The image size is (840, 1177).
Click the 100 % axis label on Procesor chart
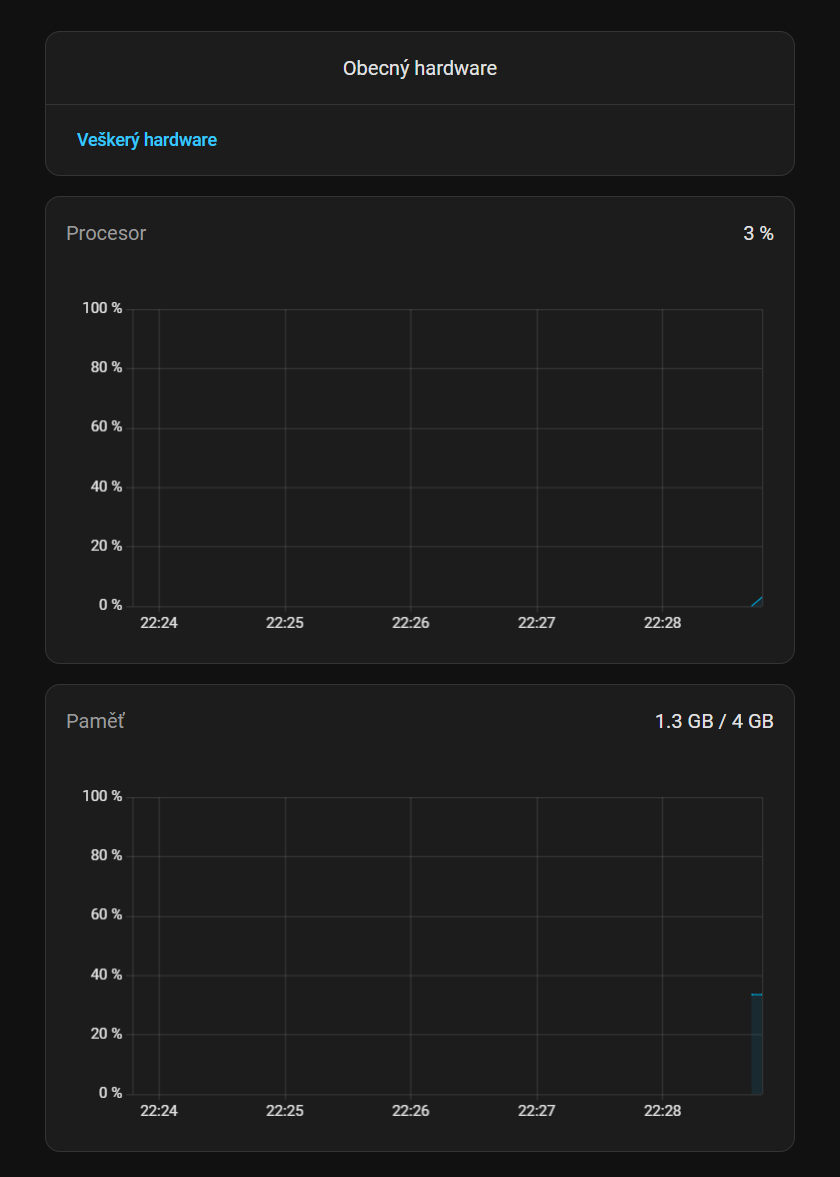click(102, 308)
